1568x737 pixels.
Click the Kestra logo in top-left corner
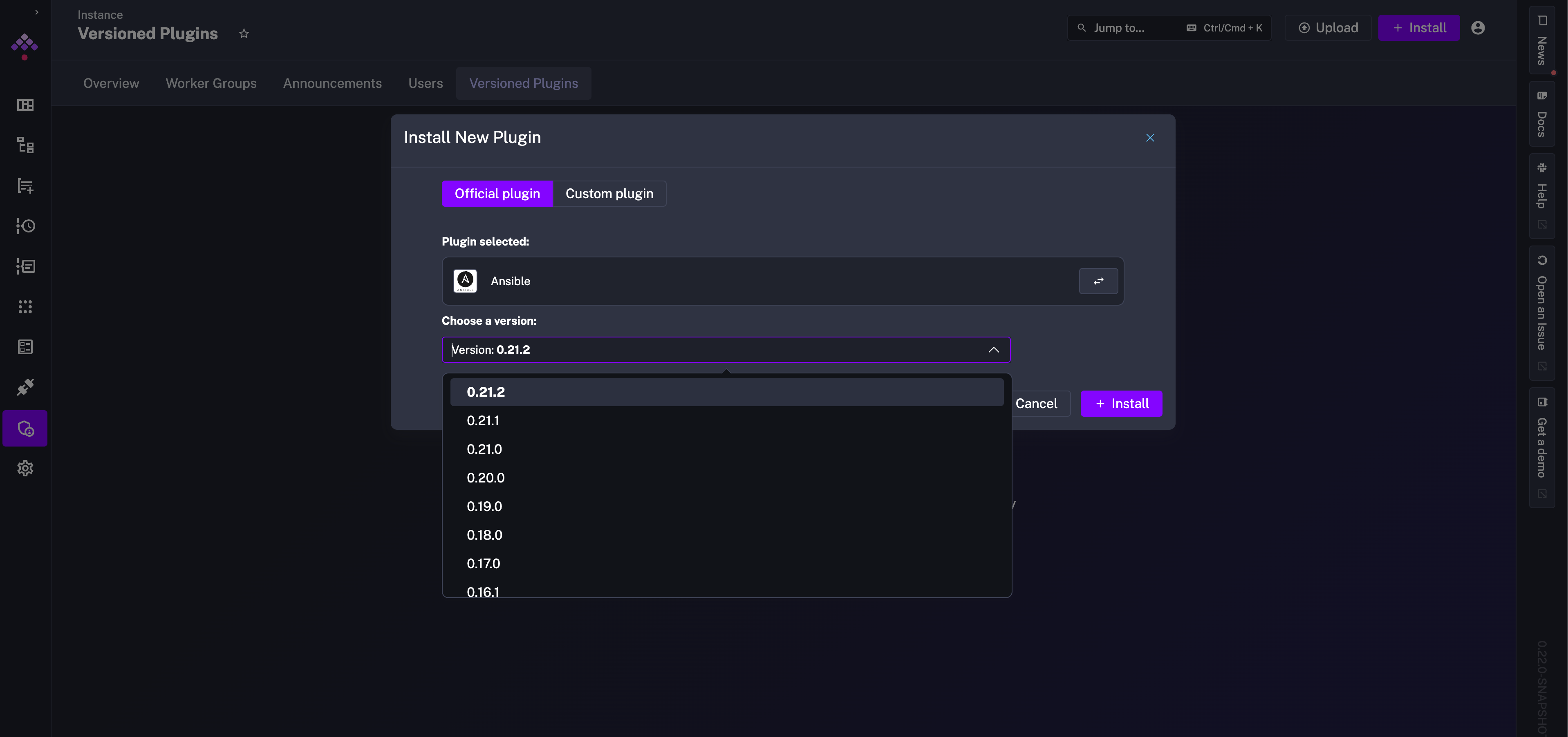pos(25,46)
